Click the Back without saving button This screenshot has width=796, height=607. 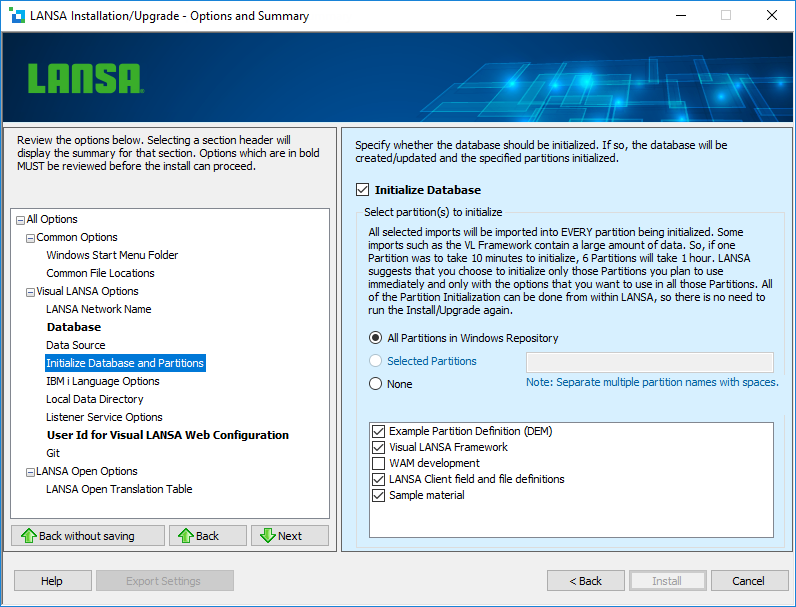[88, 535]
